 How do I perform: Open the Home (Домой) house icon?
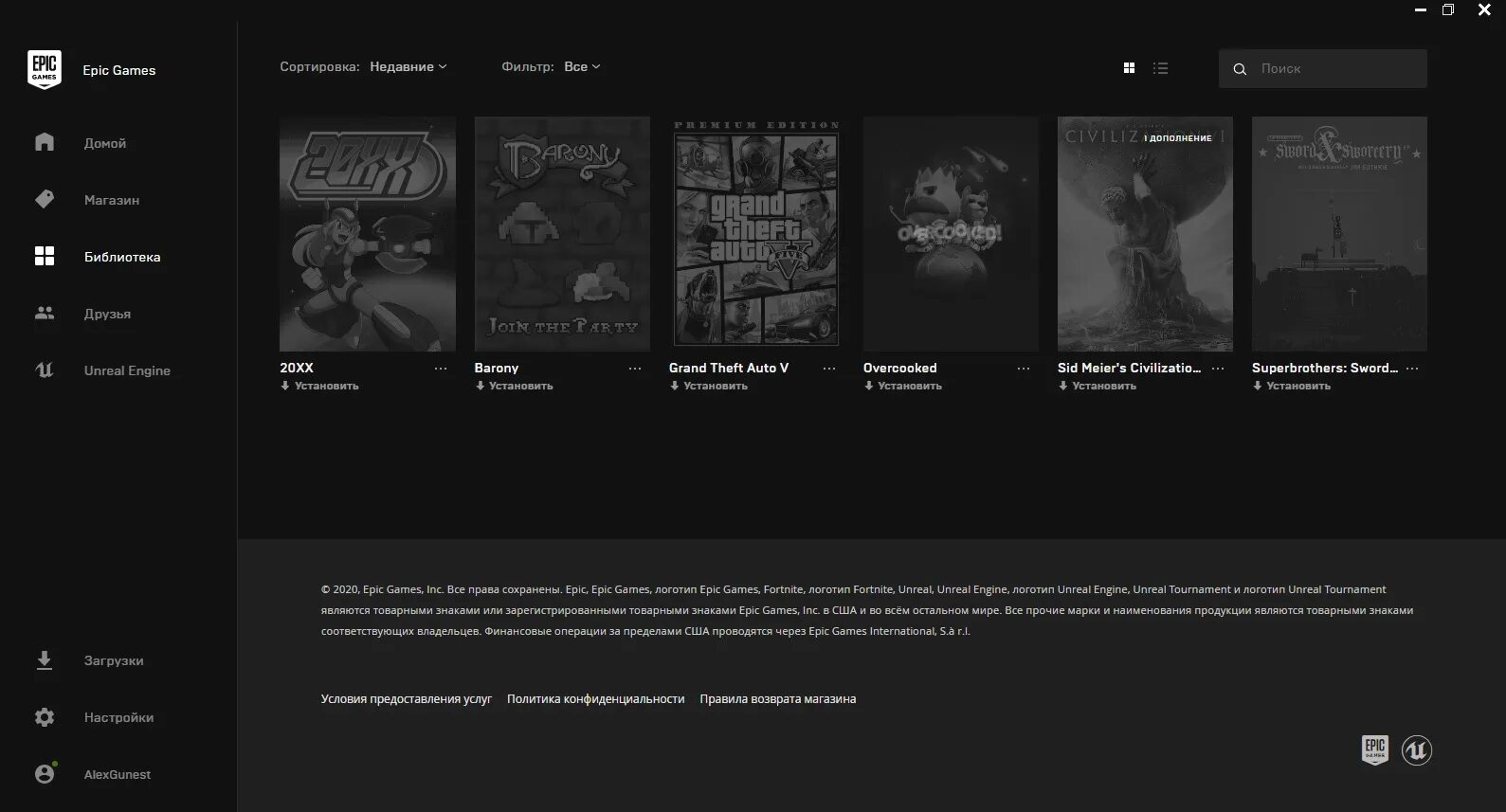coord(45,142)
